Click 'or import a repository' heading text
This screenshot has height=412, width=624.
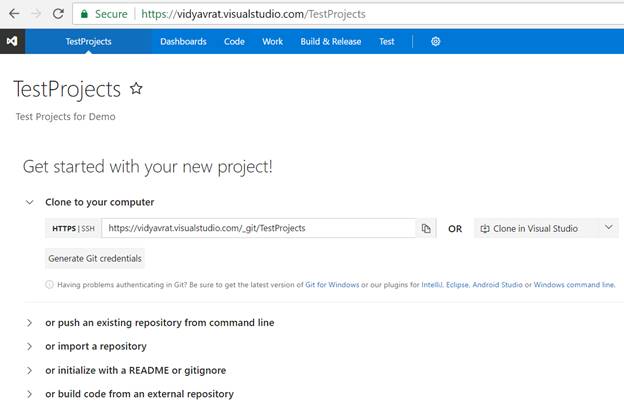click(x=96, y=346)
